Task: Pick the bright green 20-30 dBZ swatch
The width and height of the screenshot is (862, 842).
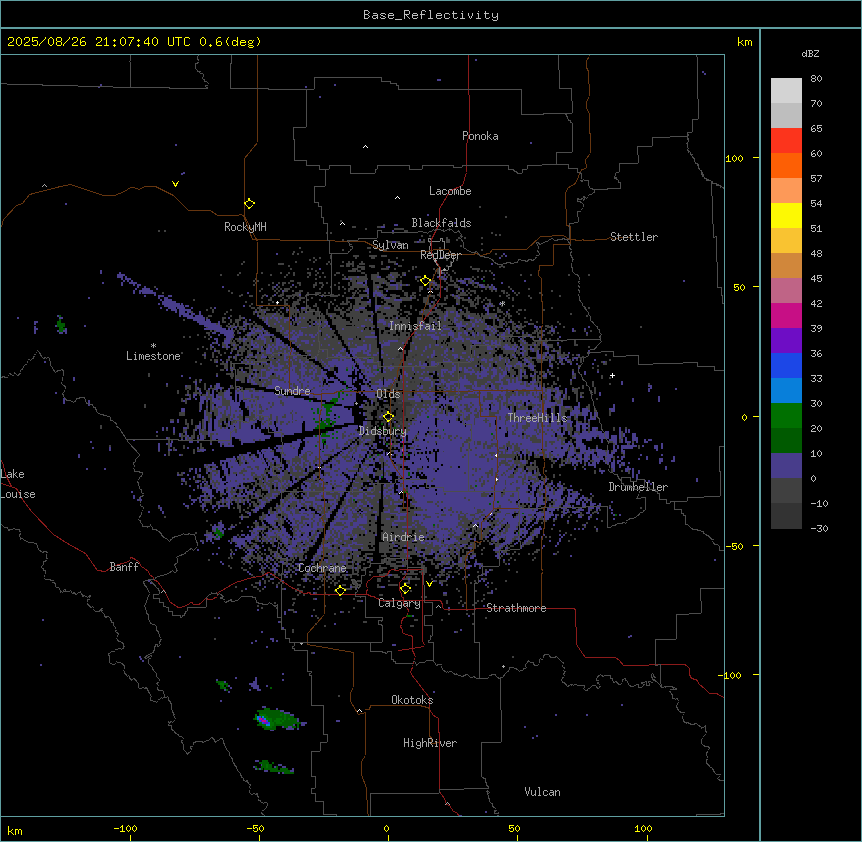Action: point(786,416)
